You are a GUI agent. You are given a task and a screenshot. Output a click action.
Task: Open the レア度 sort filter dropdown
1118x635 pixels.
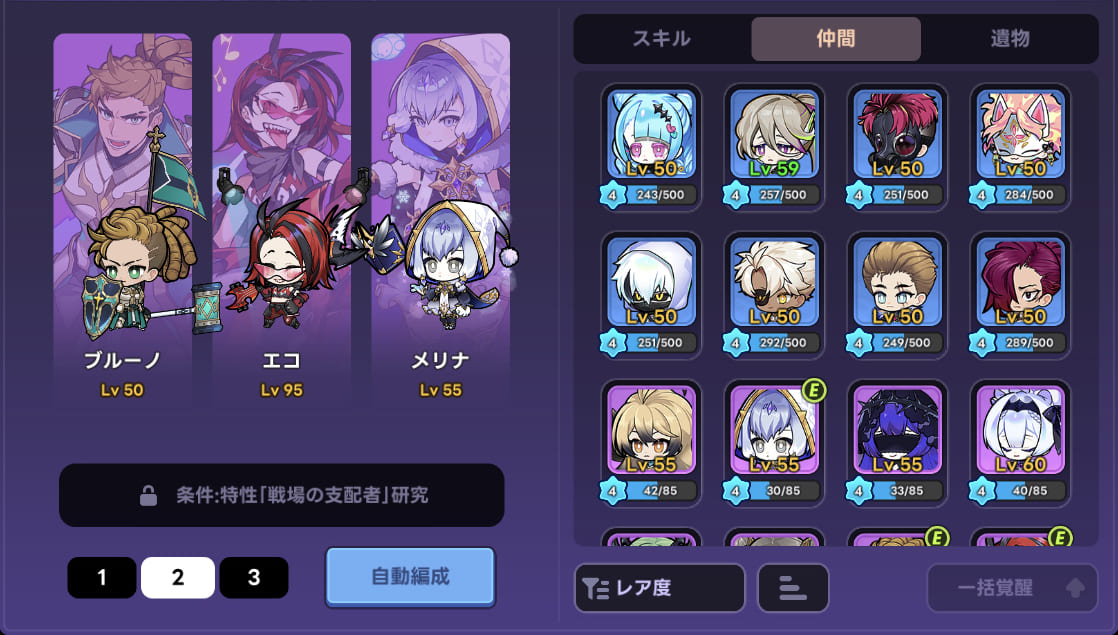tap(660, 588)
